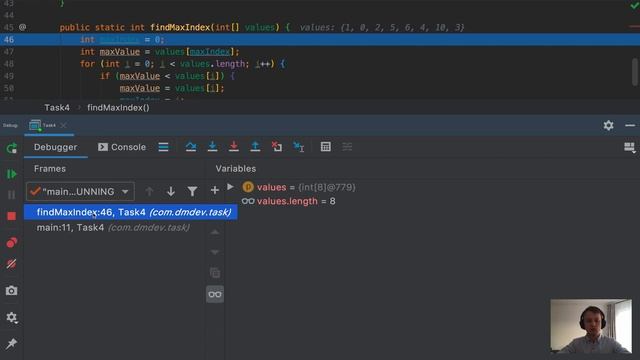Click Step Into

(x=212, y=147)
